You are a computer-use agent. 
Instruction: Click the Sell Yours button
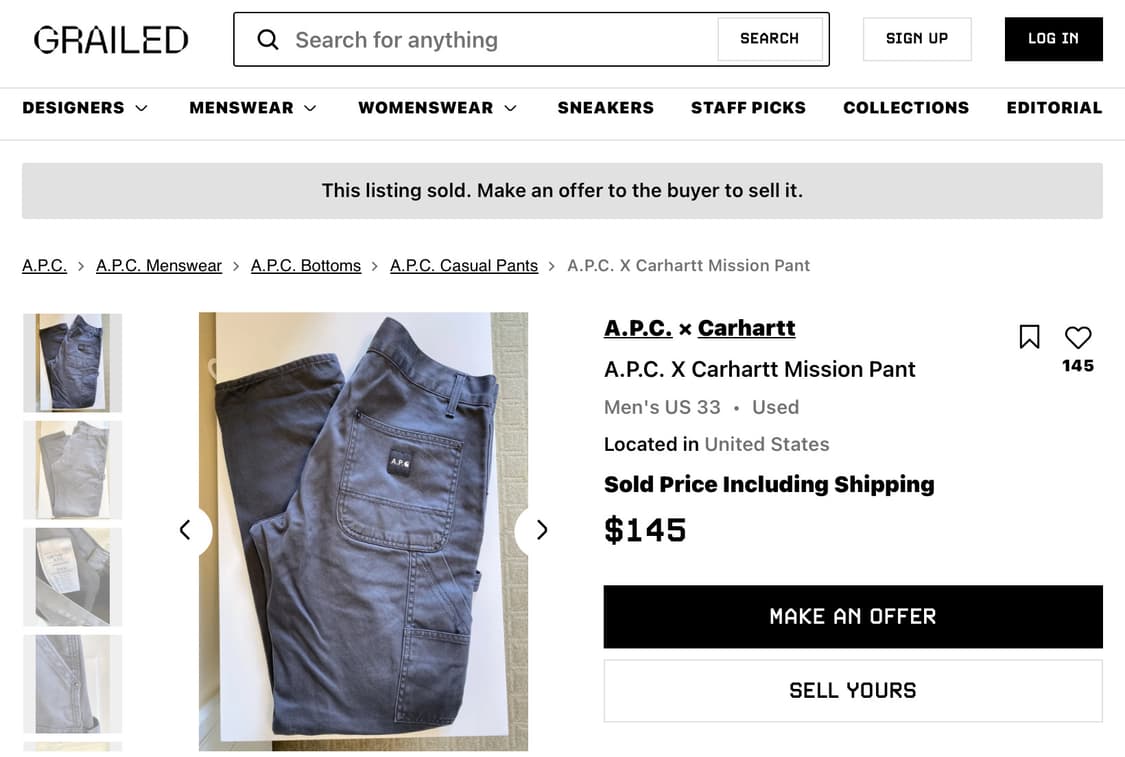pos(853,691)
